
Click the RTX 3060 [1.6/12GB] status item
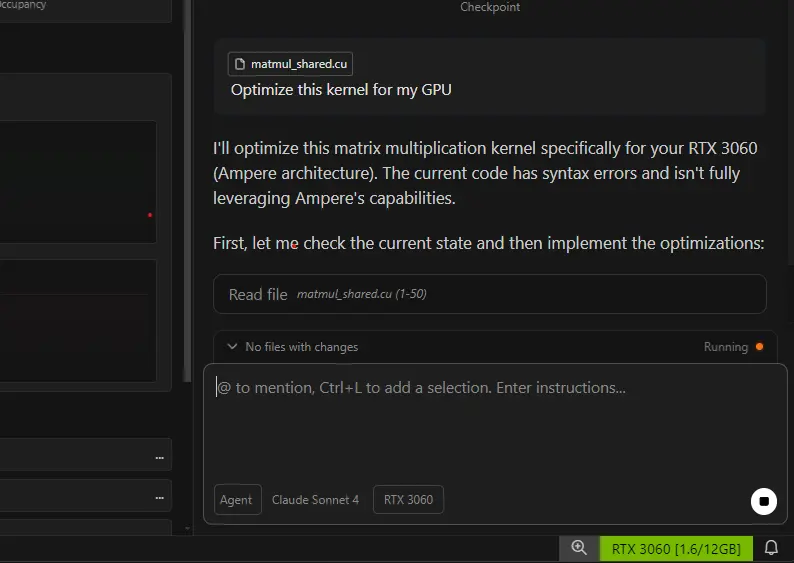pyautogui.click(x=676, y=549)
